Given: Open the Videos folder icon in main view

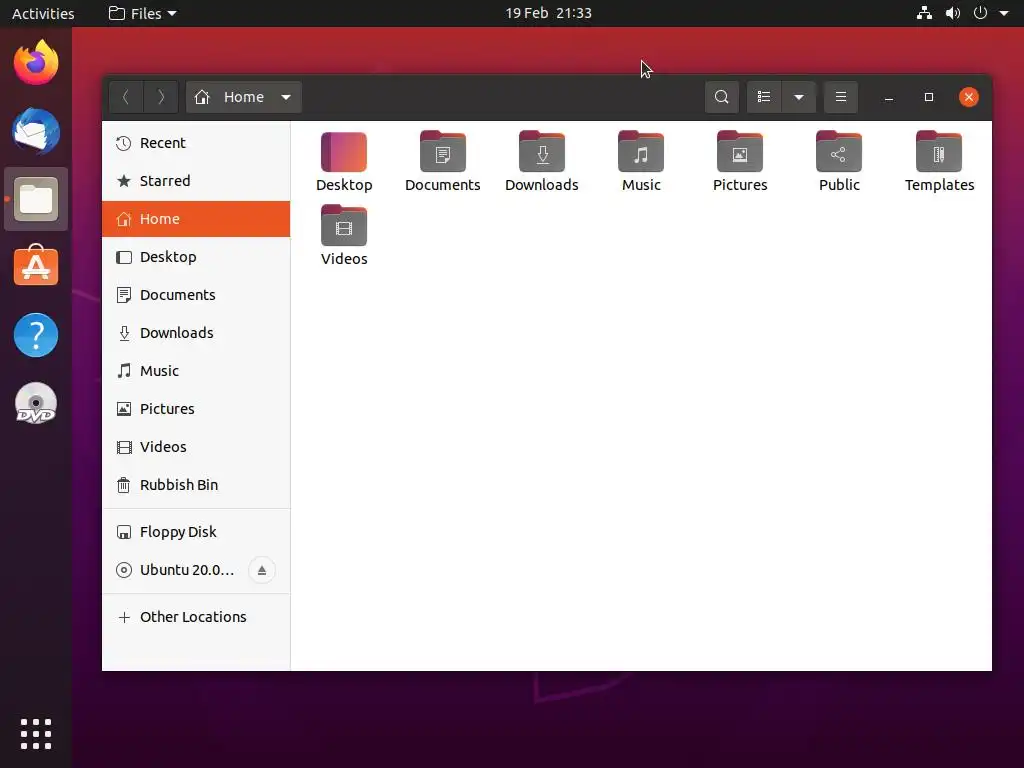Looking at the screenshot, I should pyautogui.click(x=344, y=226).
